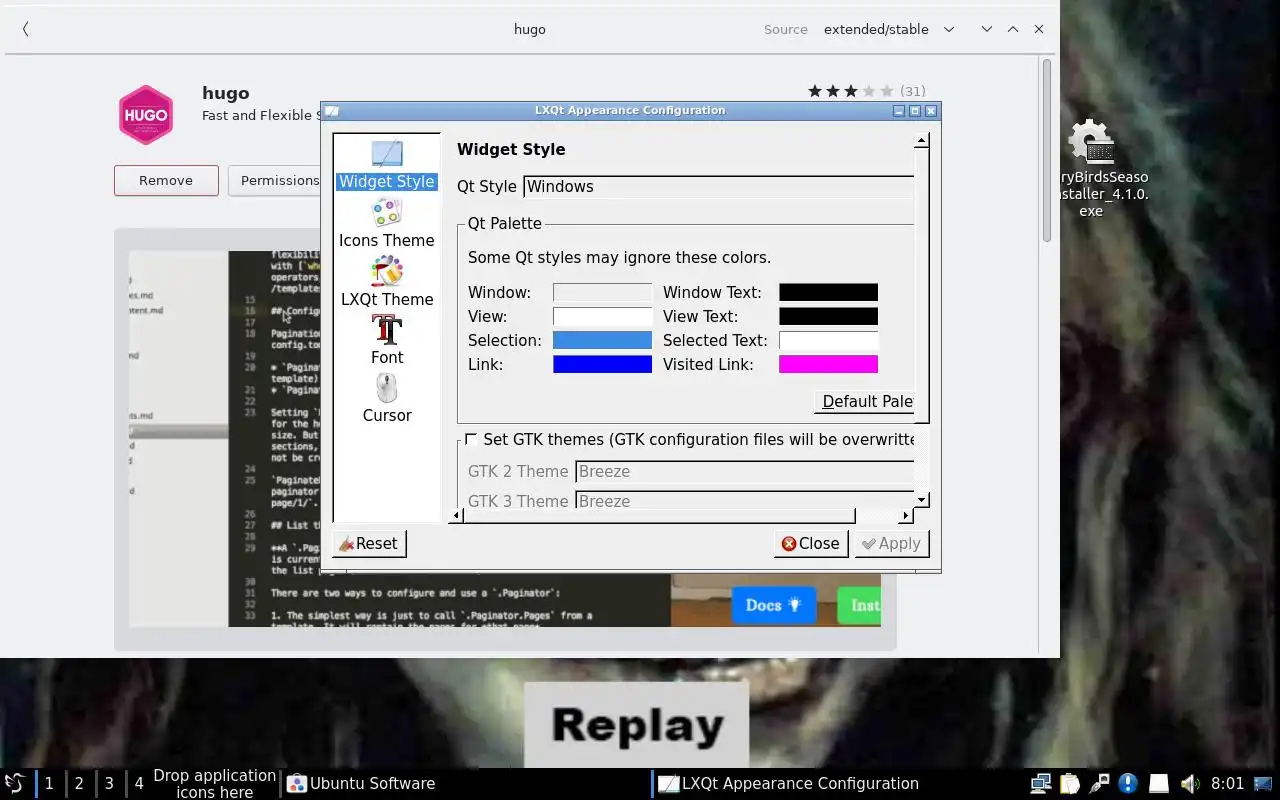Click the Ubuntu Software vertical scrollbar

(x=1047, y=150)
